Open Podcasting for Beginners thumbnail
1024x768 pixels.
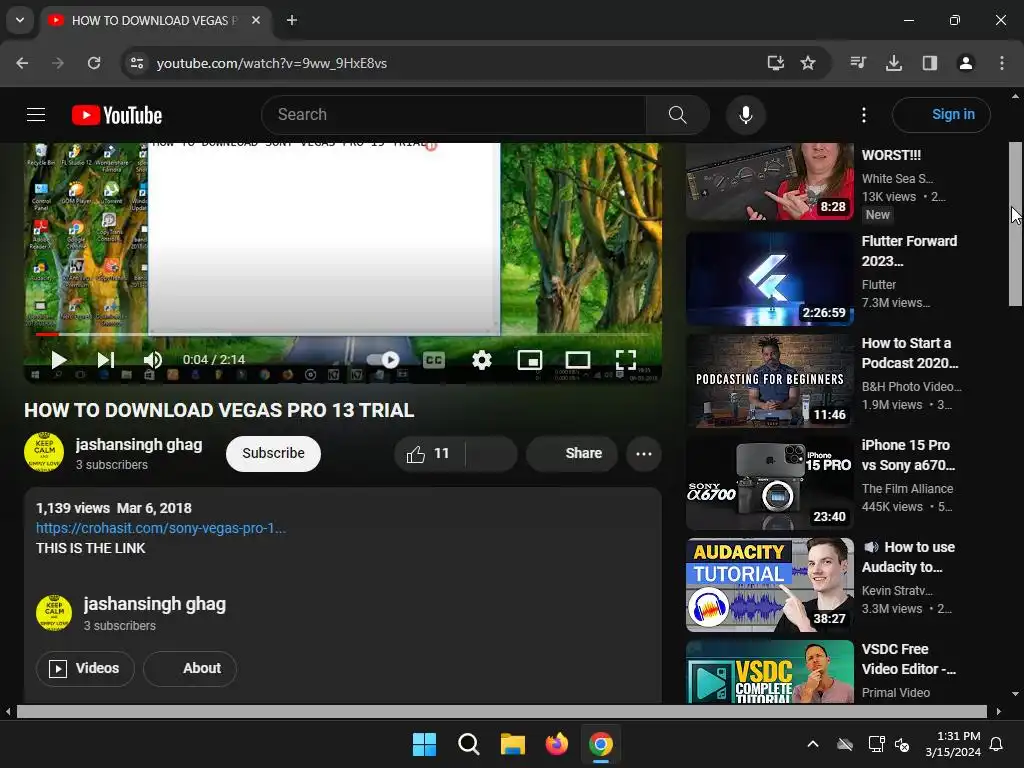tap(770, 381)
